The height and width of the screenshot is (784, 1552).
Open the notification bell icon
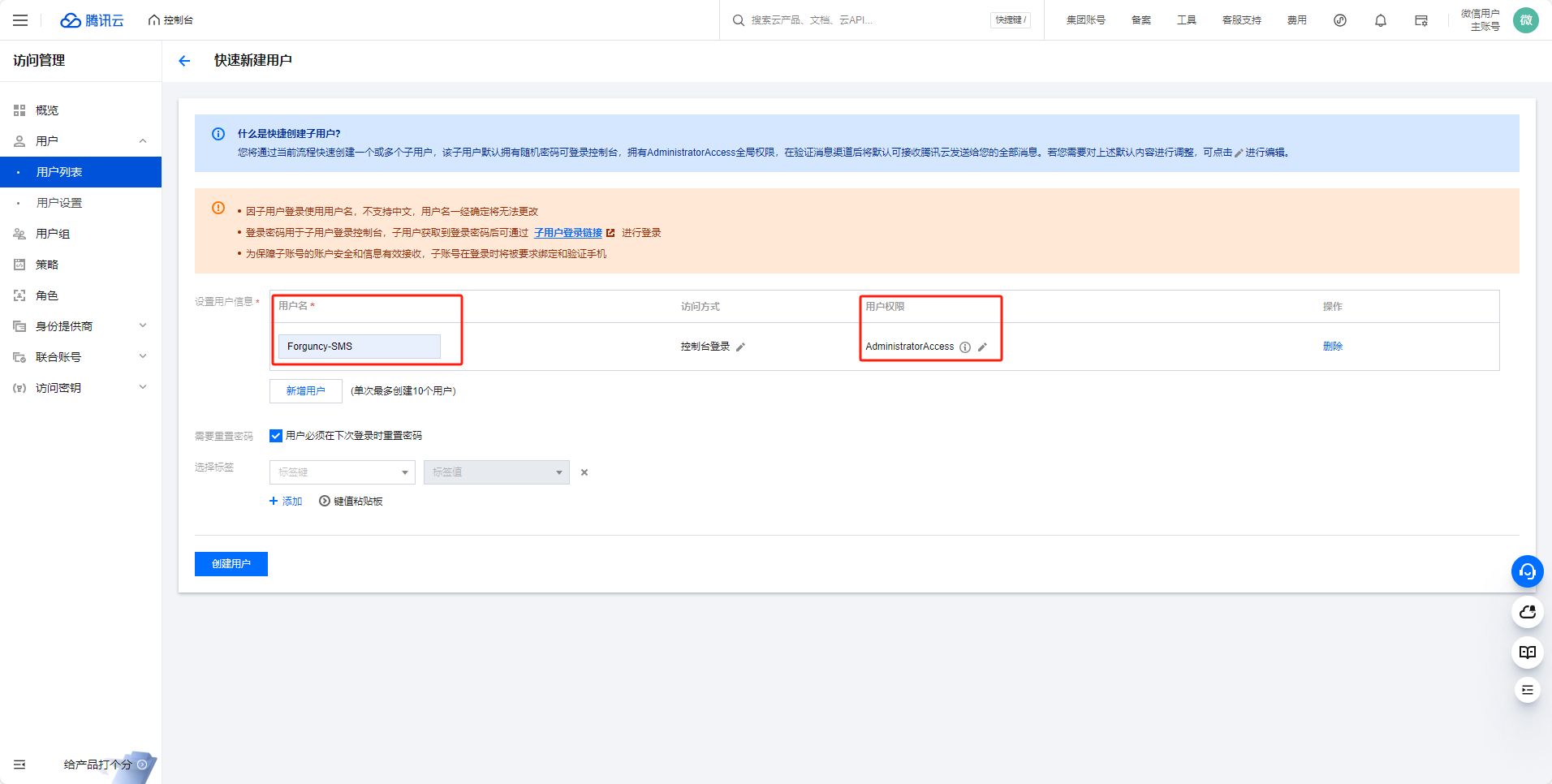1381,20
